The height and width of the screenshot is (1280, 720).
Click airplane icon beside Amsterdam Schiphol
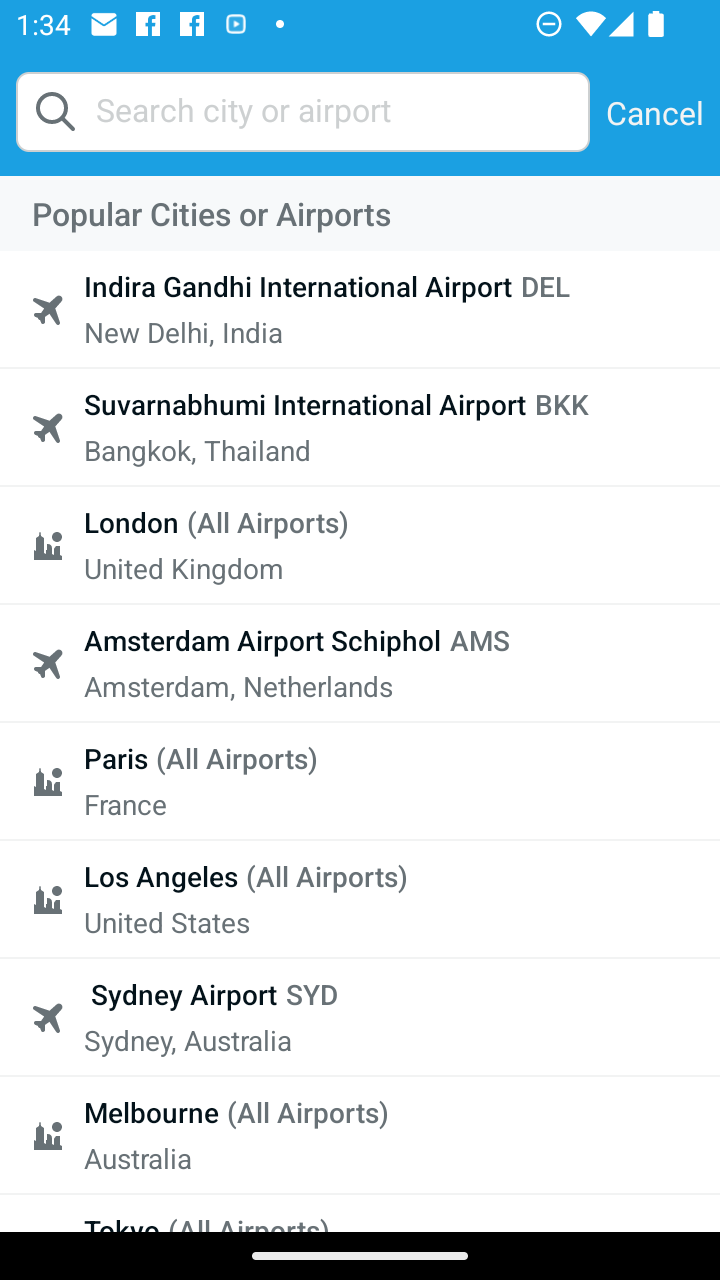[x=48, y=664]
